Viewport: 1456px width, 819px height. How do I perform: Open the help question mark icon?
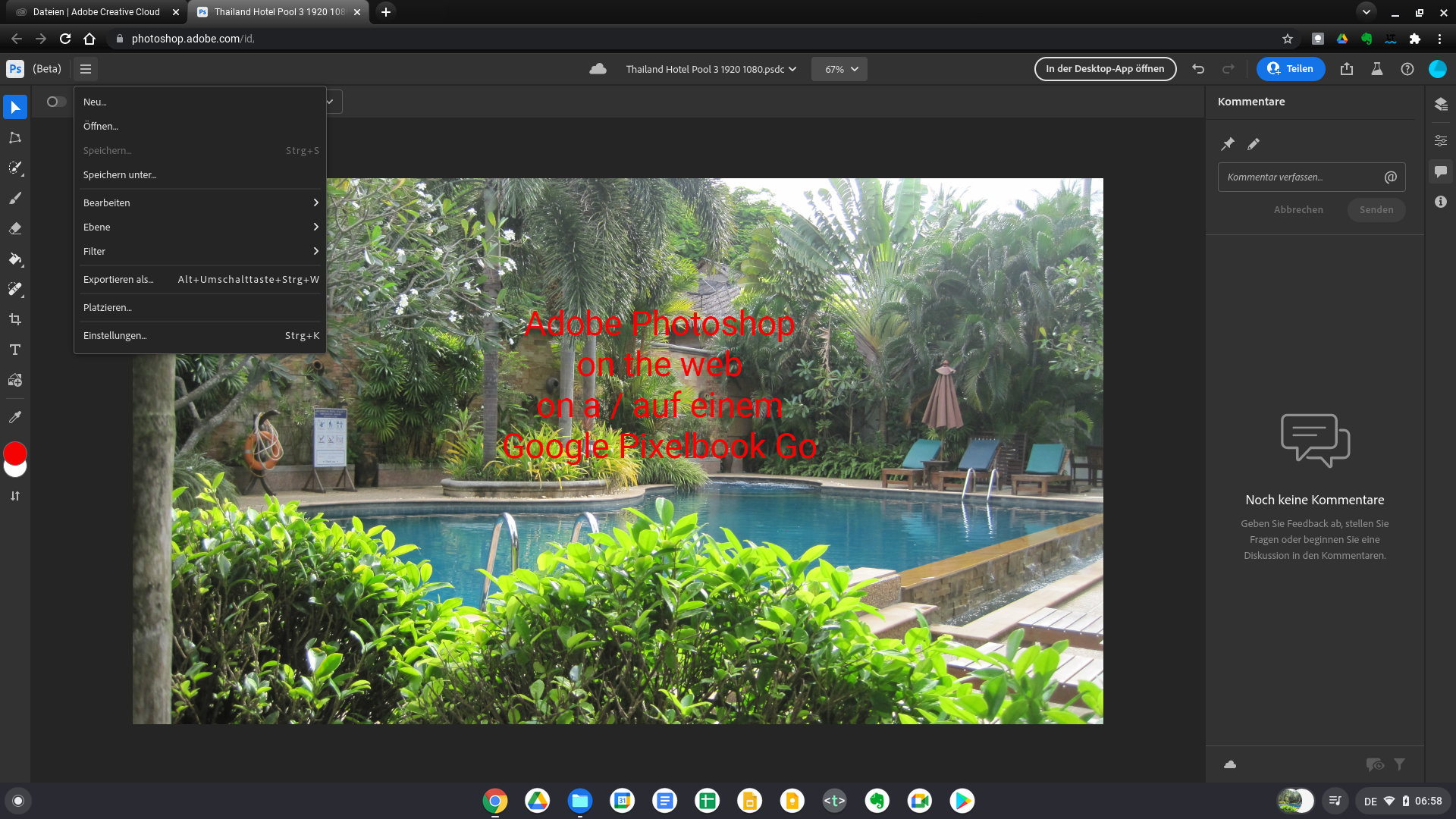point(1407,69)
